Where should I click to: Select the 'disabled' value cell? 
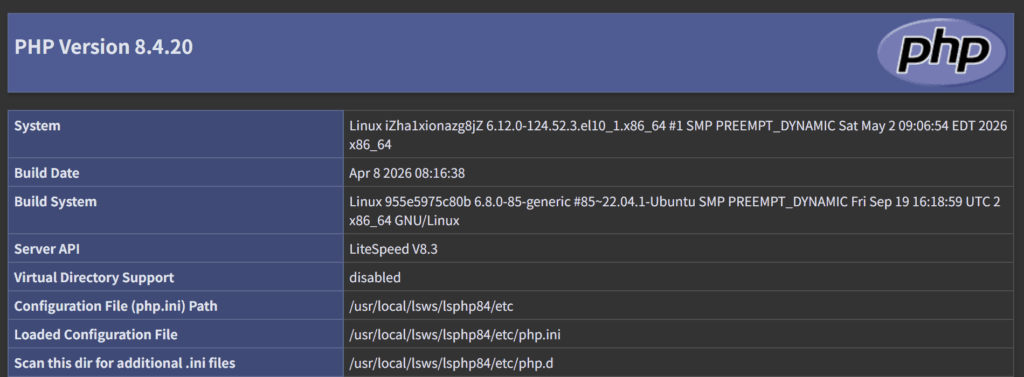click(375, 278)
